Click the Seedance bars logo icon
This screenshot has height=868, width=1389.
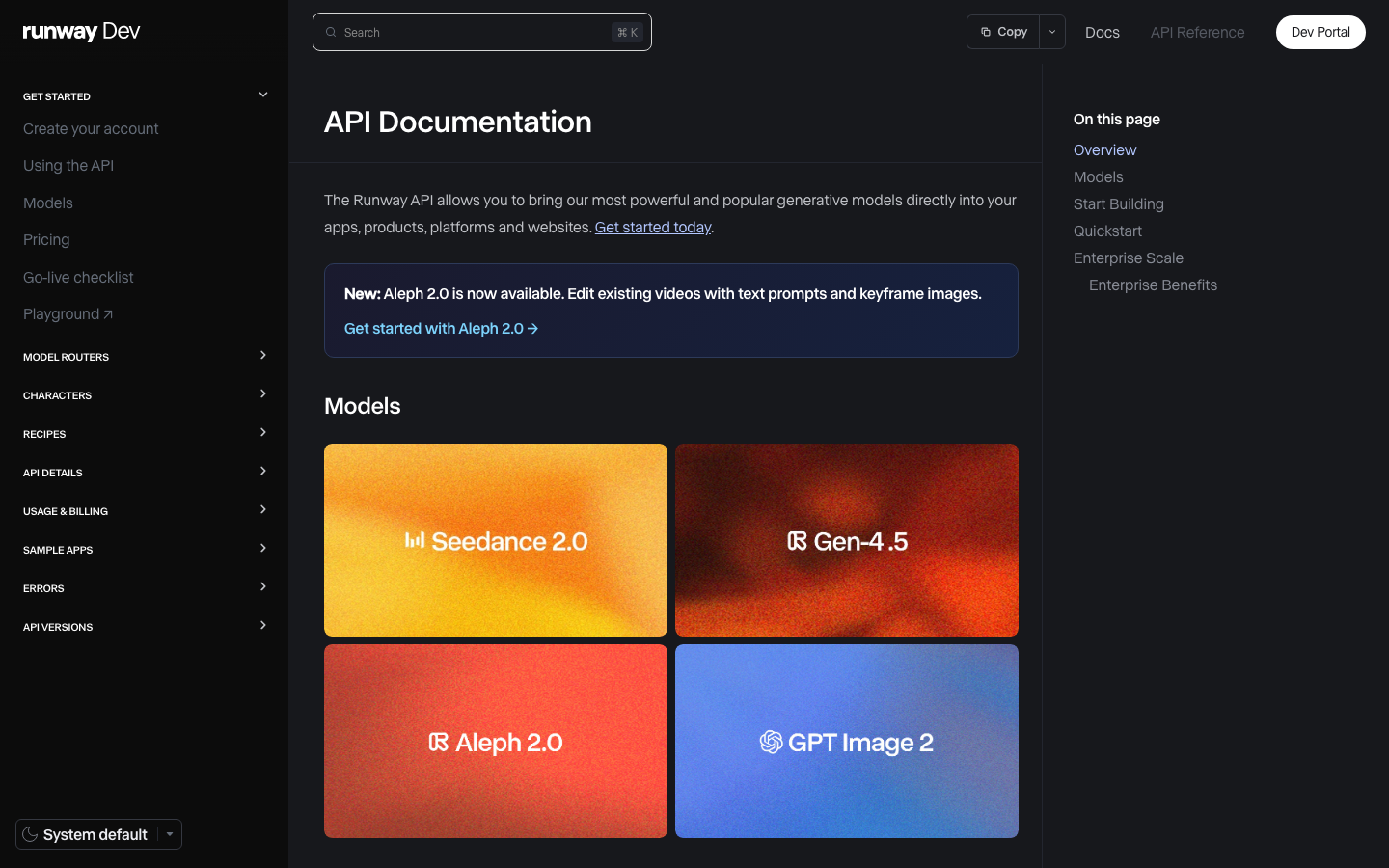415,540
